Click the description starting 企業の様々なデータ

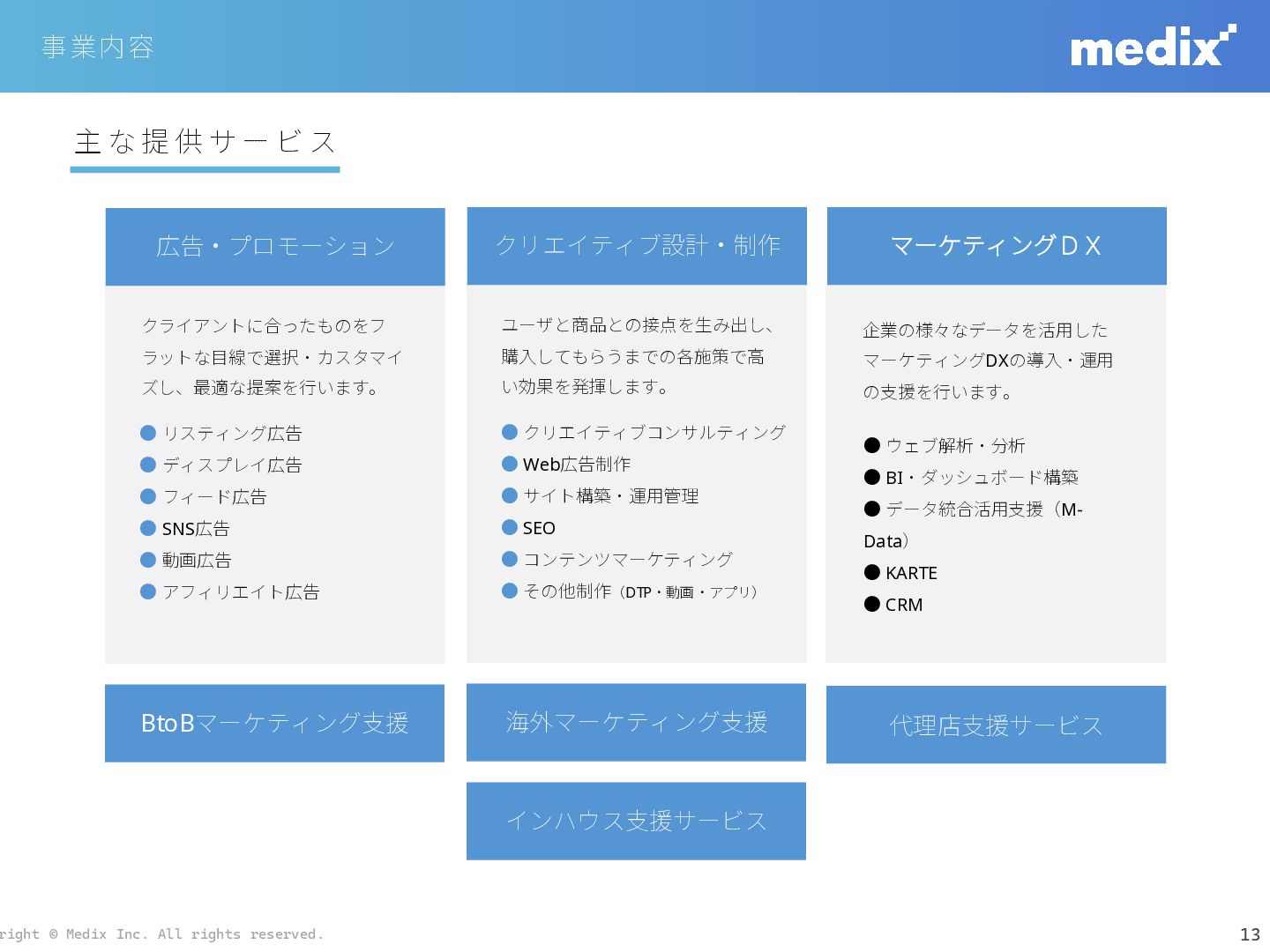coord(988,361)
